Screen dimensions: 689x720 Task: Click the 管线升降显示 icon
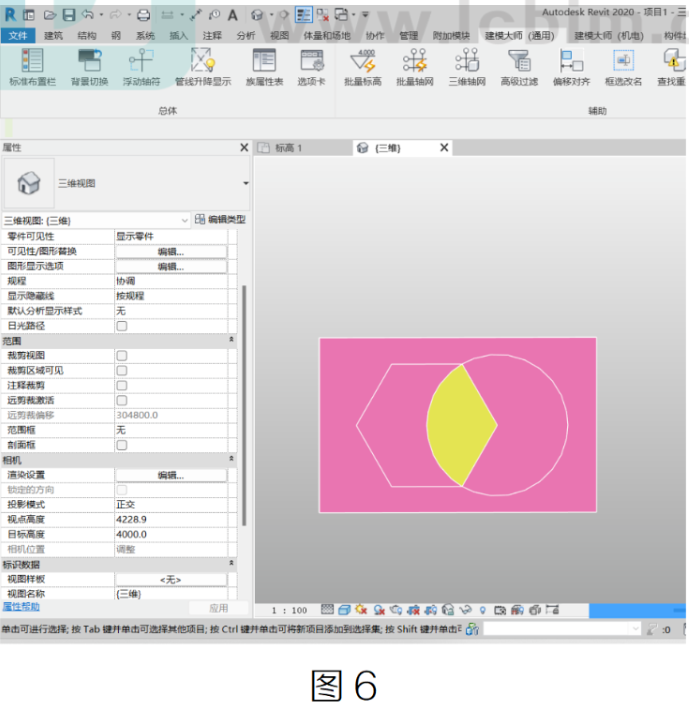tap(203, 61)
